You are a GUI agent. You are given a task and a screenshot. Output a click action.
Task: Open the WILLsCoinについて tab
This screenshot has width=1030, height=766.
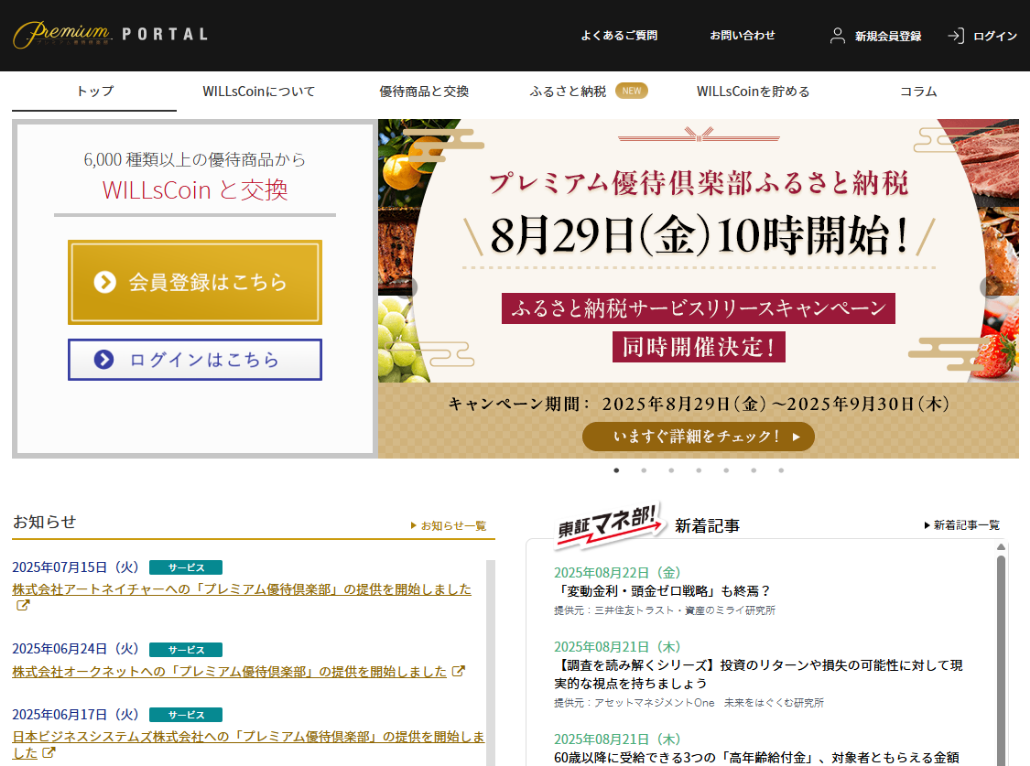258,91
